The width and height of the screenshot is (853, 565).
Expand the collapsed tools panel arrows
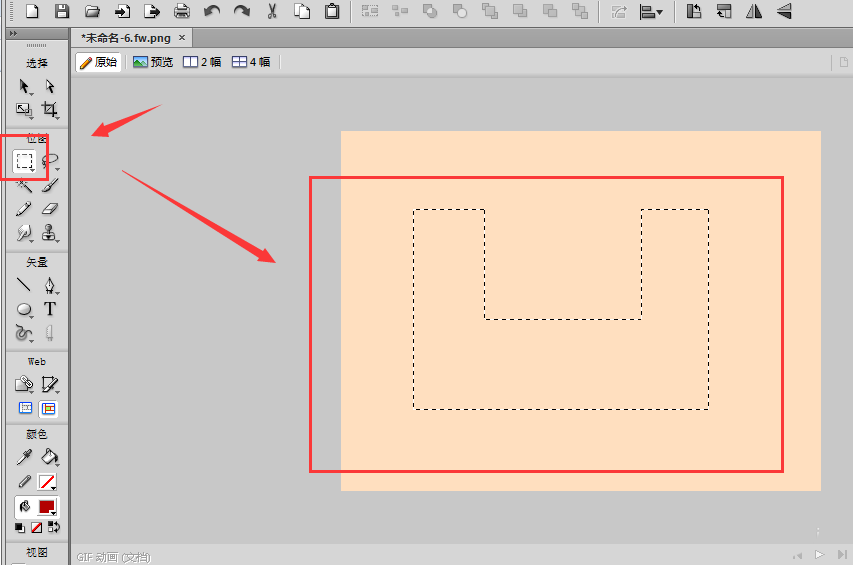(x=12, y=34)
